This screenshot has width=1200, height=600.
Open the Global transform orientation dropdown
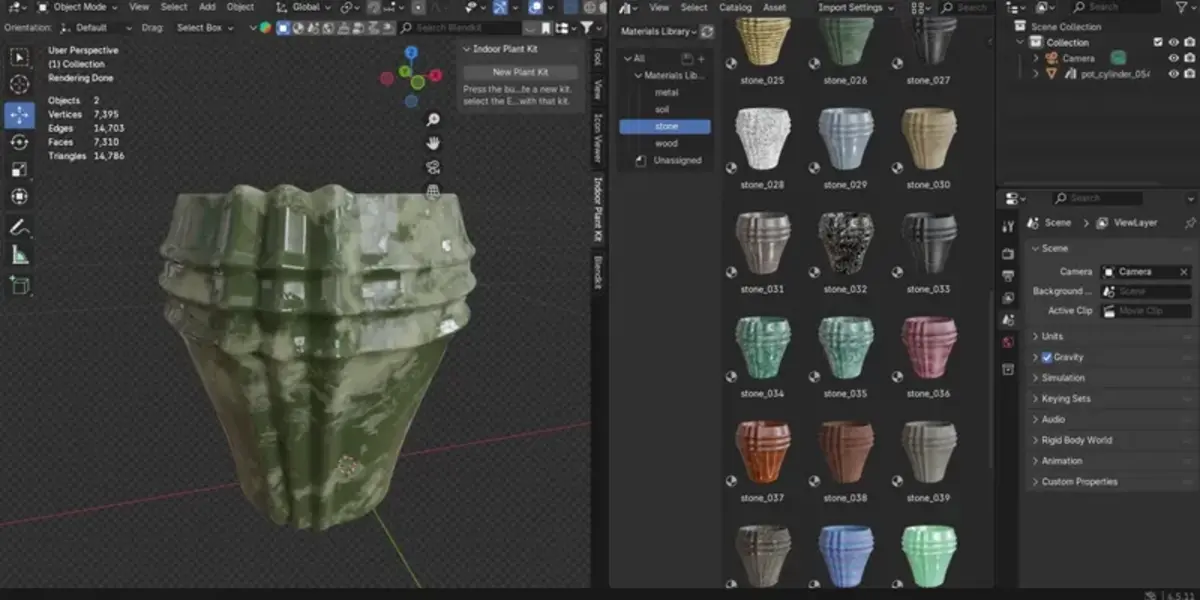(x=305, y=7)
